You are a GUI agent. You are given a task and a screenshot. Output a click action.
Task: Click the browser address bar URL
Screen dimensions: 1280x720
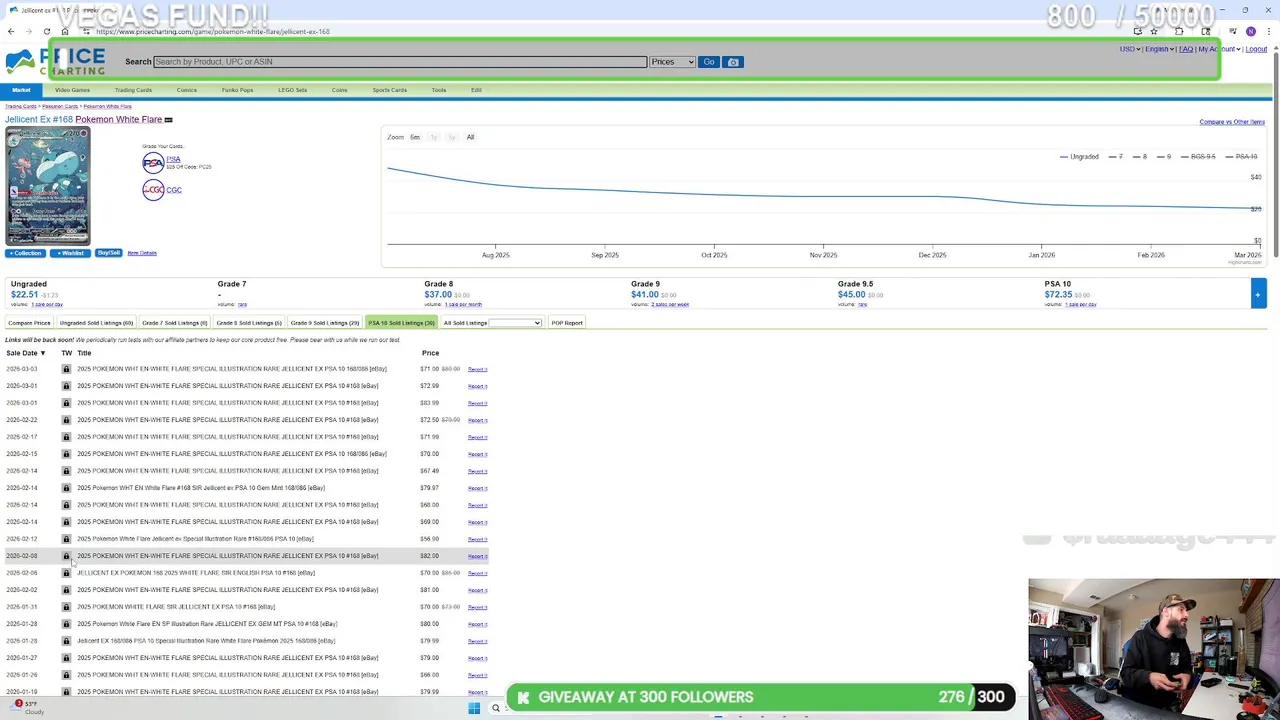pos(213,32)
